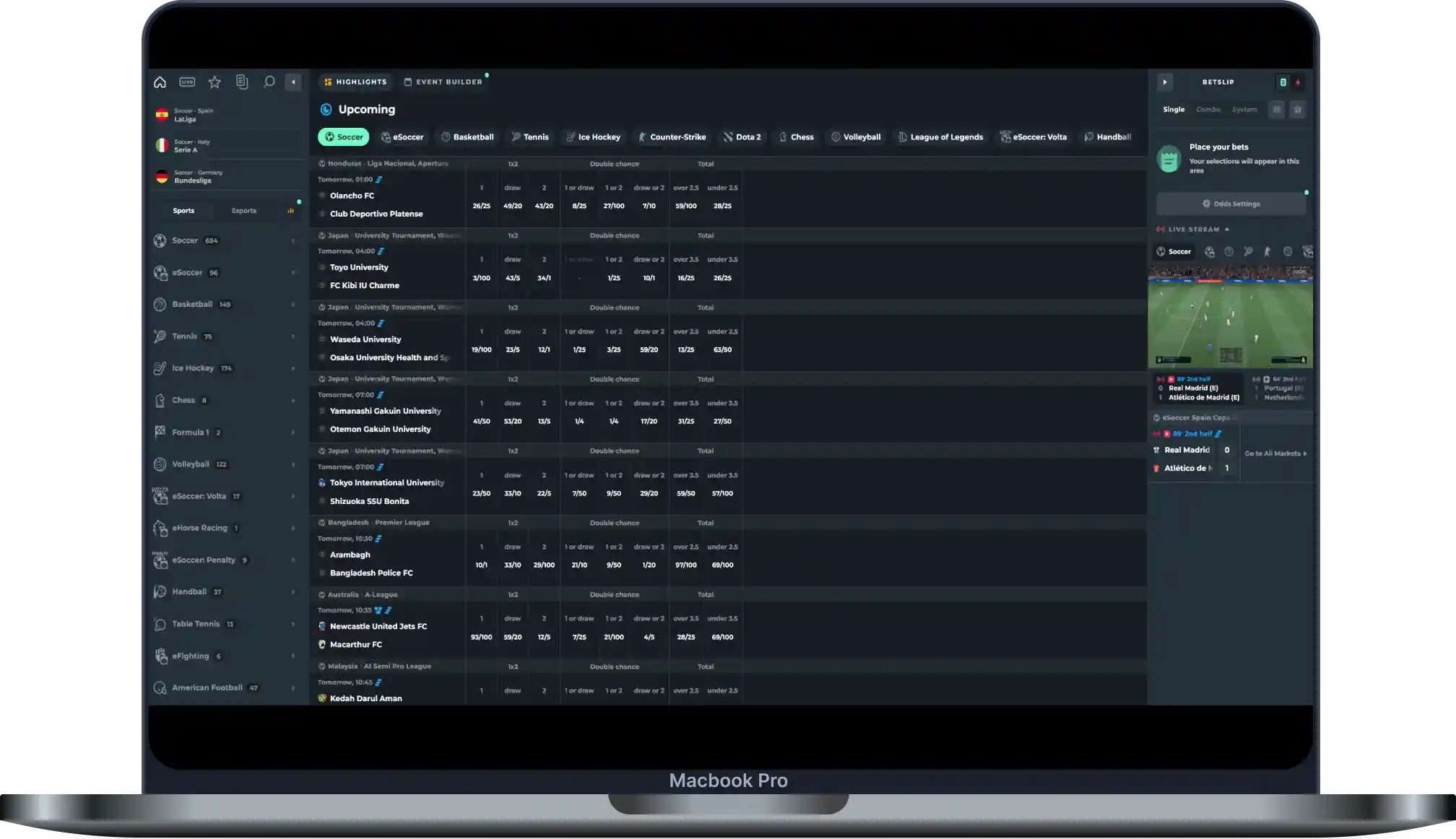Pick over 2.5 odds 97/100 for Arambagh match
The image size is (1456, 839).
click(686, 565)
